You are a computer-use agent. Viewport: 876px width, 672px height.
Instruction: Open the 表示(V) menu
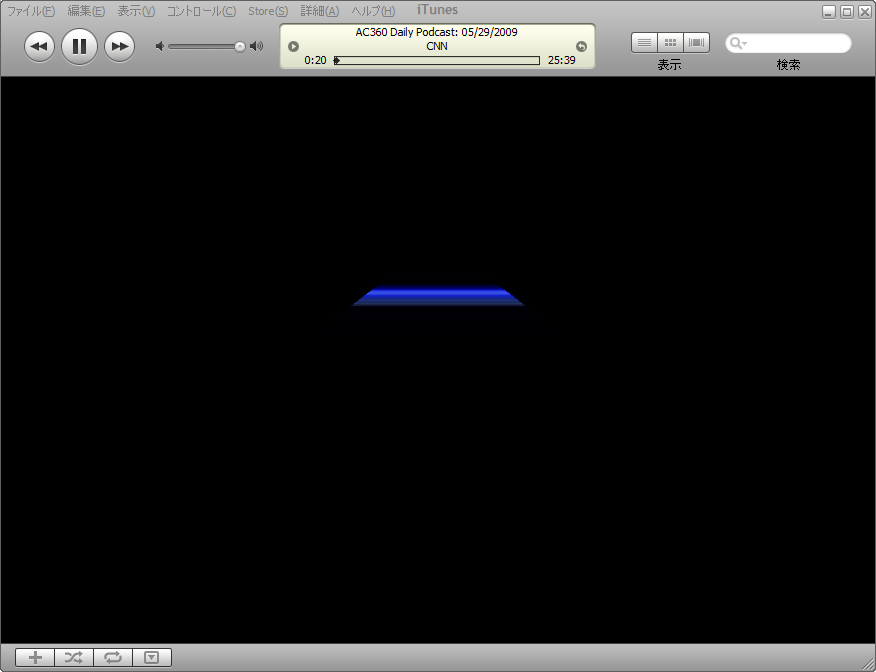136,11
